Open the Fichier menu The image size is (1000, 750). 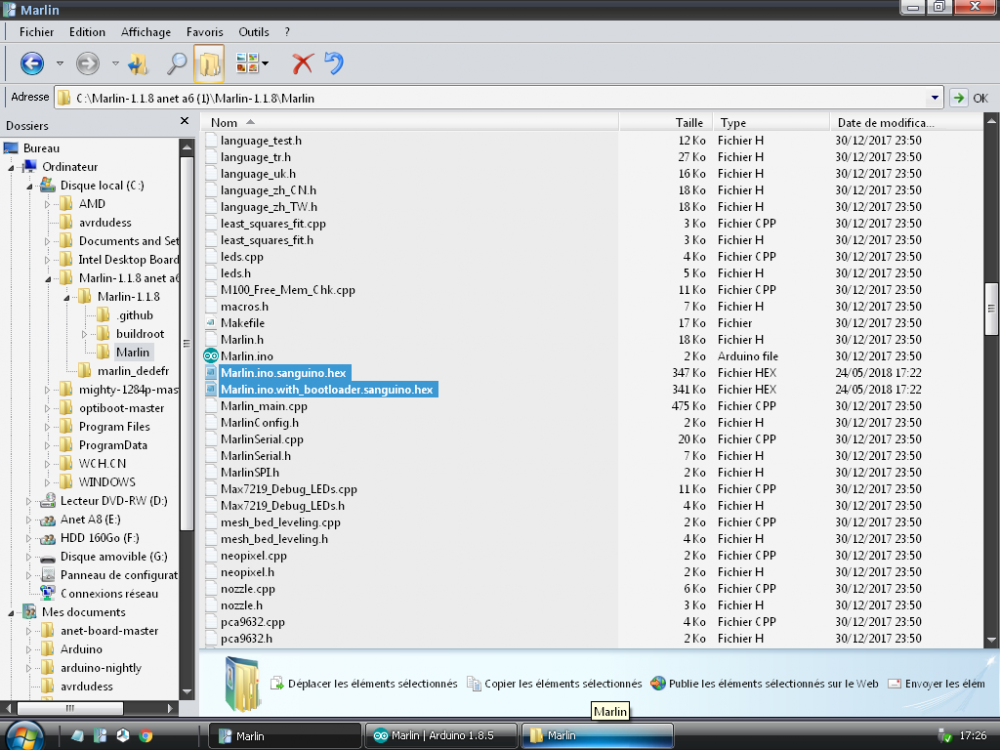tap(36, 32)
